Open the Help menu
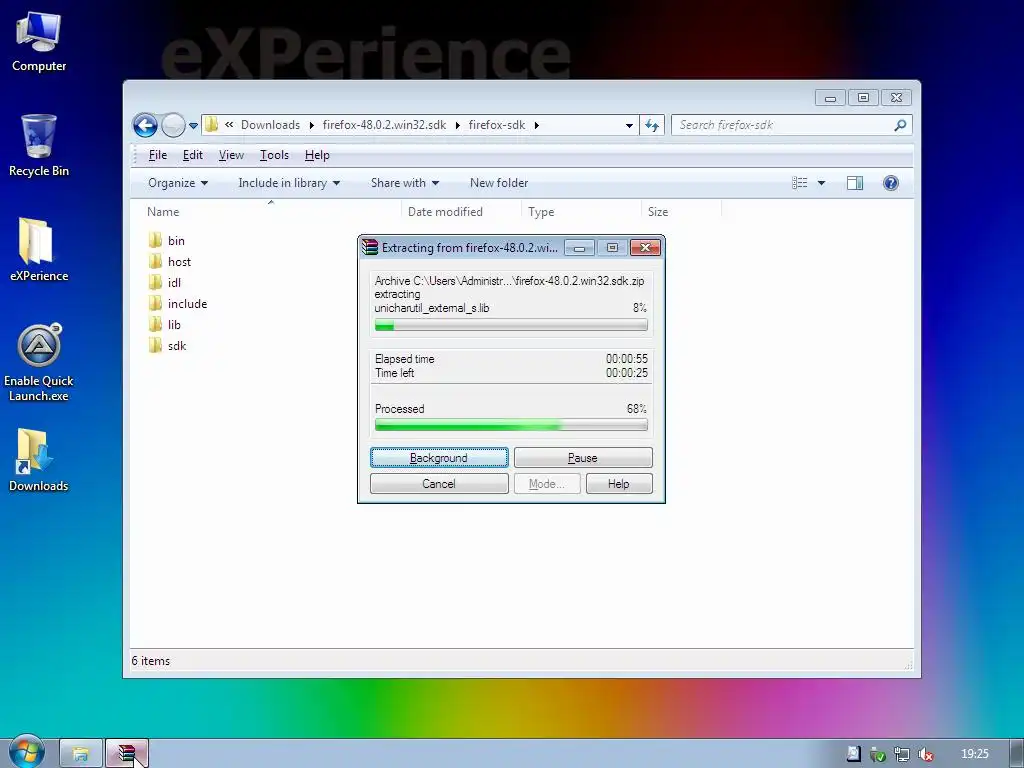This screenshot has height=768, width=1024. [x=317, y=155]
